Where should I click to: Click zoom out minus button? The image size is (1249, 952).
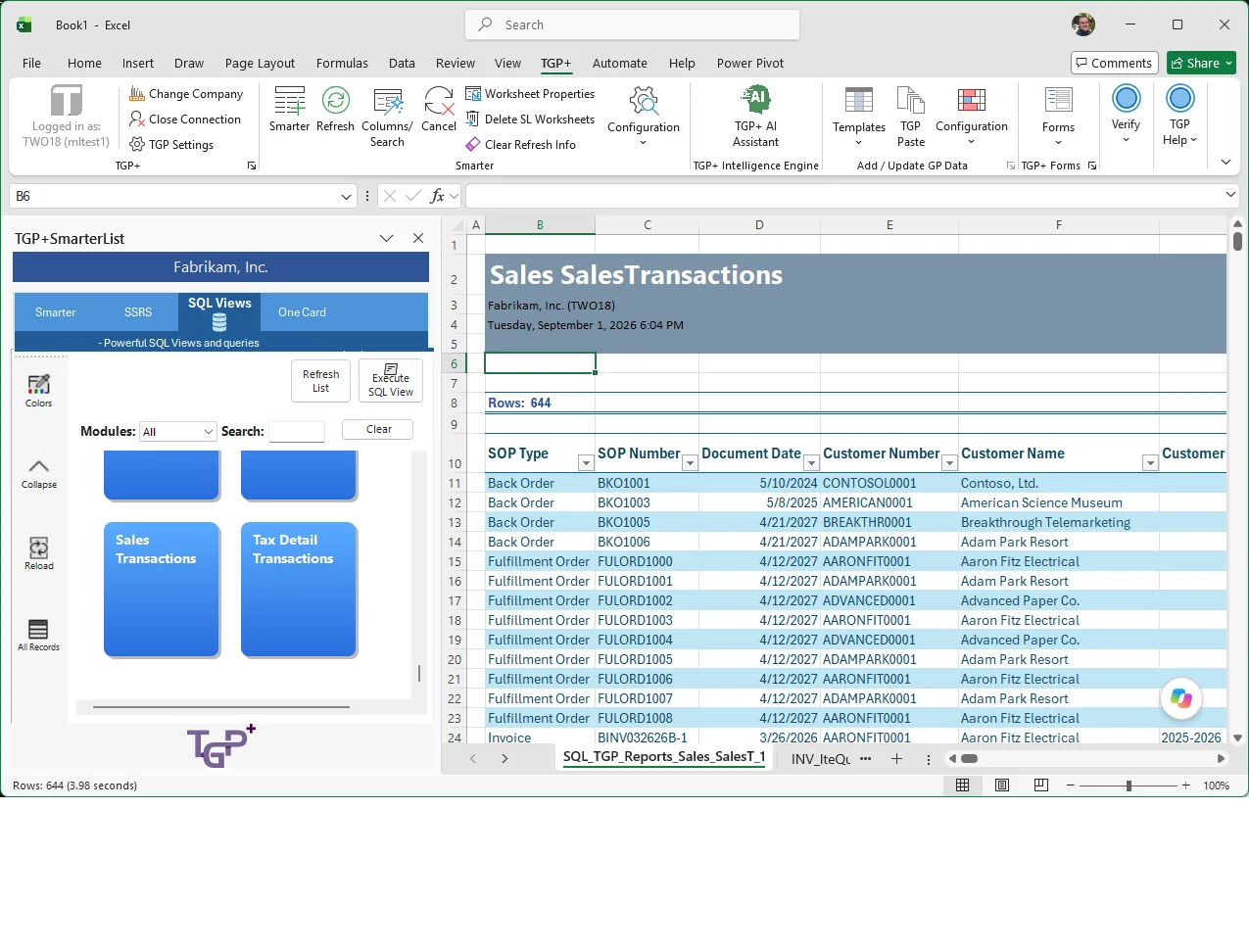click(x=1071, y=785)
